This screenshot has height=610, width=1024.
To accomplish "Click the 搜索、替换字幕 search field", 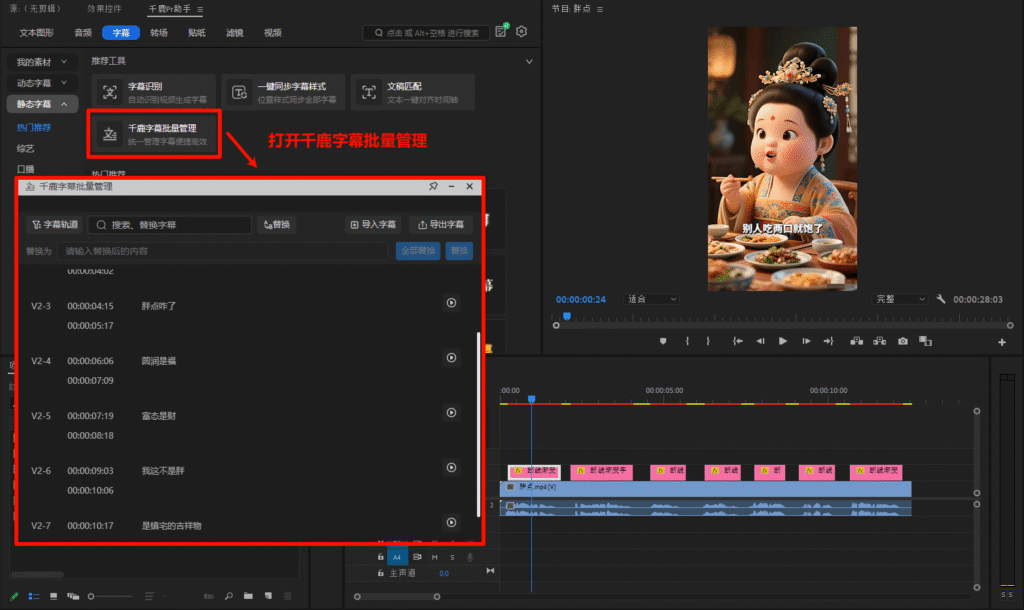I will point(170,225).
